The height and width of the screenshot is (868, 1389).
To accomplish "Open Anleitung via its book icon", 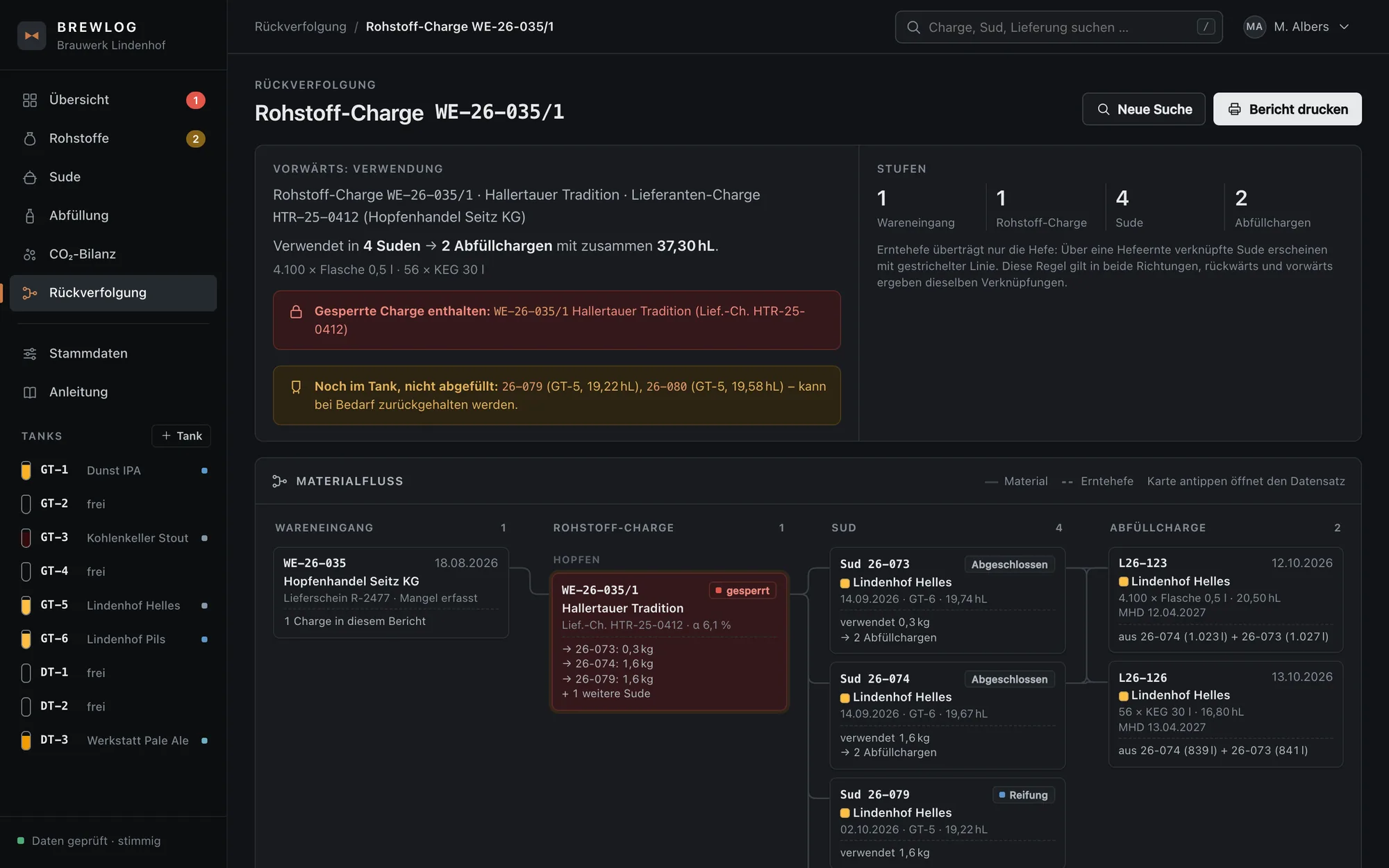I will 30,392.
